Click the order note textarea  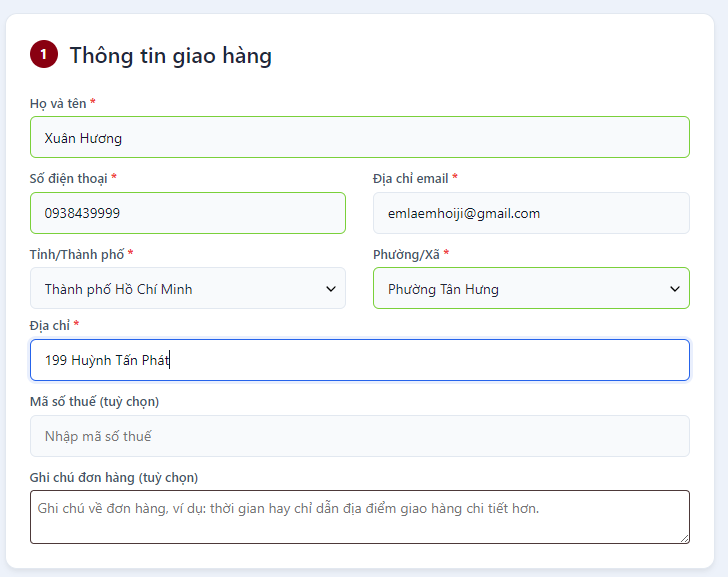click(359, 516)
